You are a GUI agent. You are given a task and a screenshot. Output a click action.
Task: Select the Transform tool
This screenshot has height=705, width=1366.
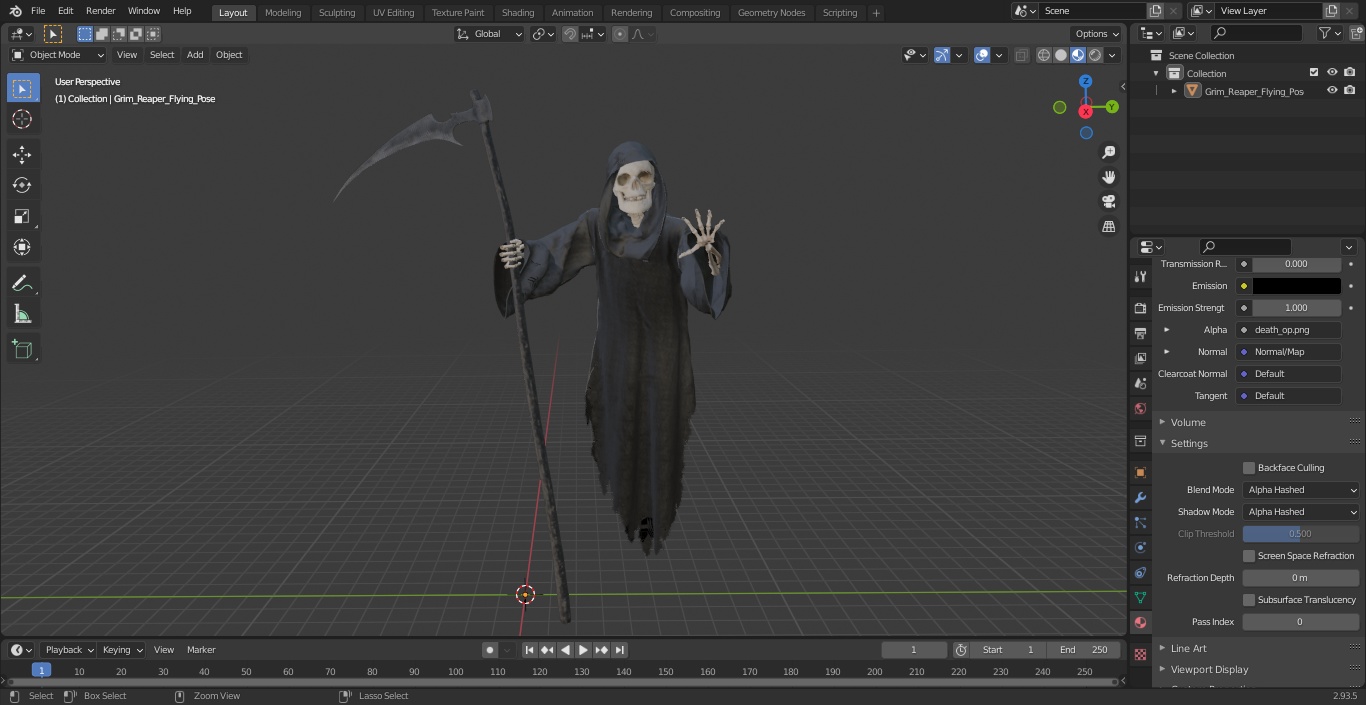(x=22, y=247)
